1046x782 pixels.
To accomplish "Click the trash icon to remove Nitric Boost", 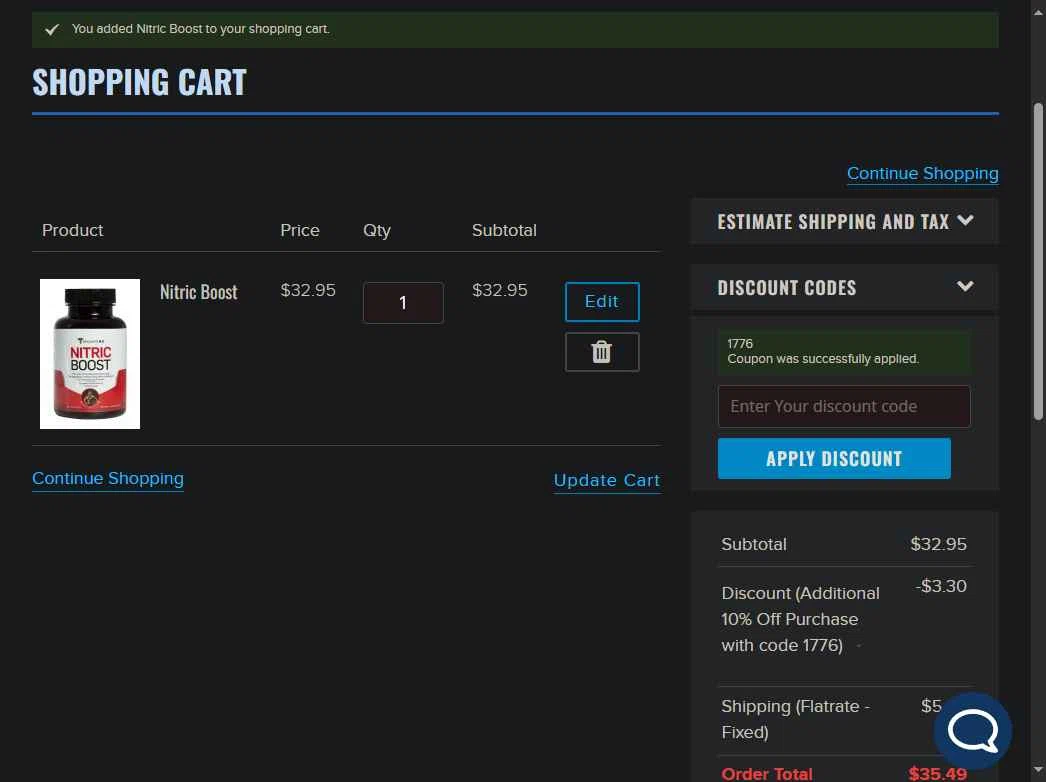I will pos(602,352).
